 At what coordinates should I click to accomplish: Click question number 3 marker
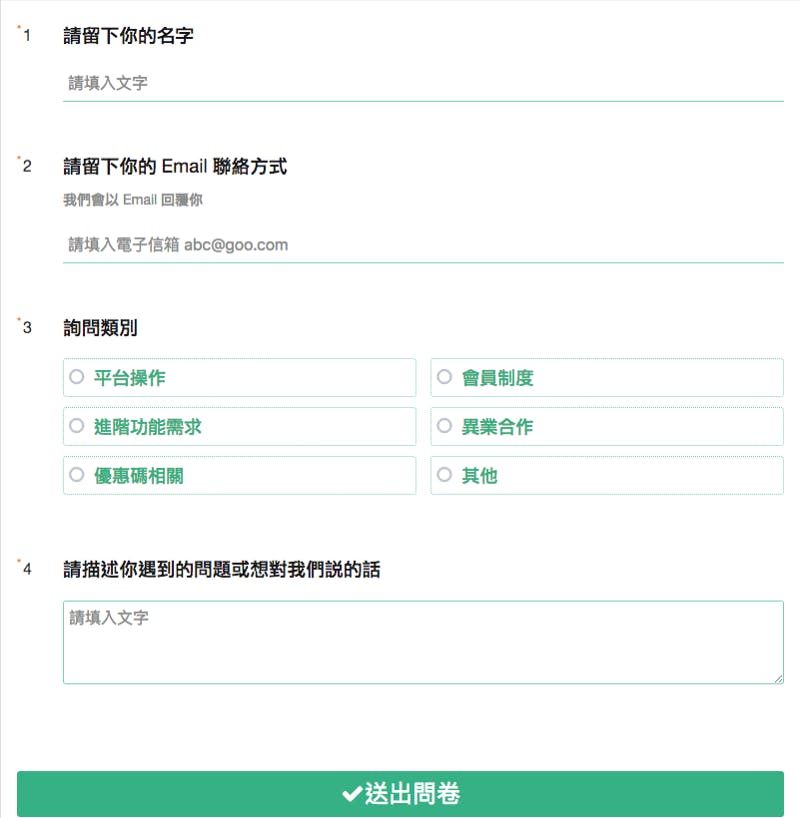(27, 327)
